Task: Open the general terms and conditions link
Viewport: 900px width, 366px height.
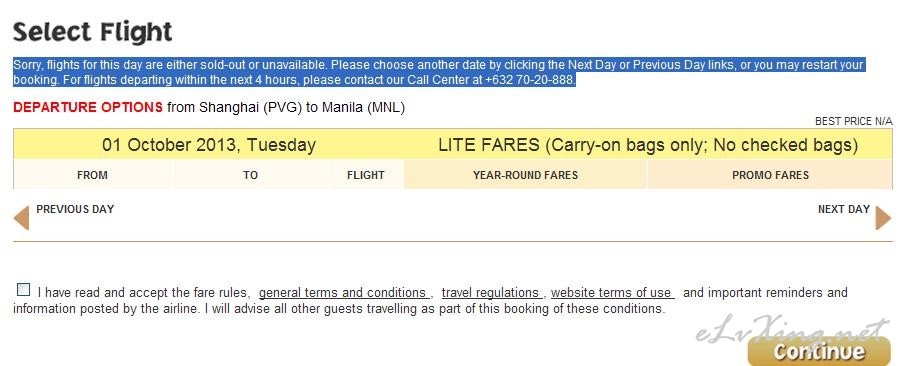Action: coord(343,293)
